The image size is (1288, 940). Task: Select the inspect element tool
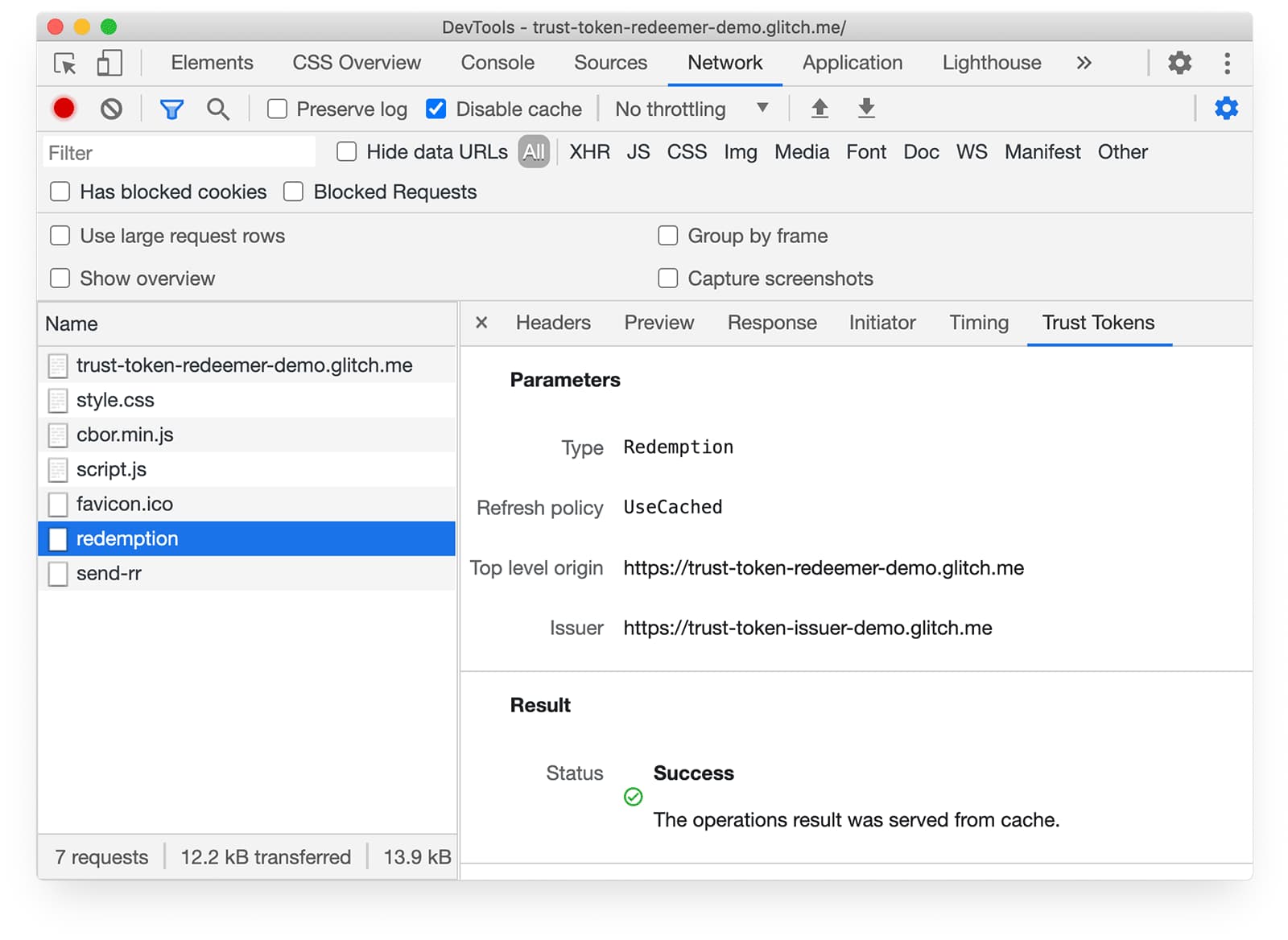(x=64, y=63)
